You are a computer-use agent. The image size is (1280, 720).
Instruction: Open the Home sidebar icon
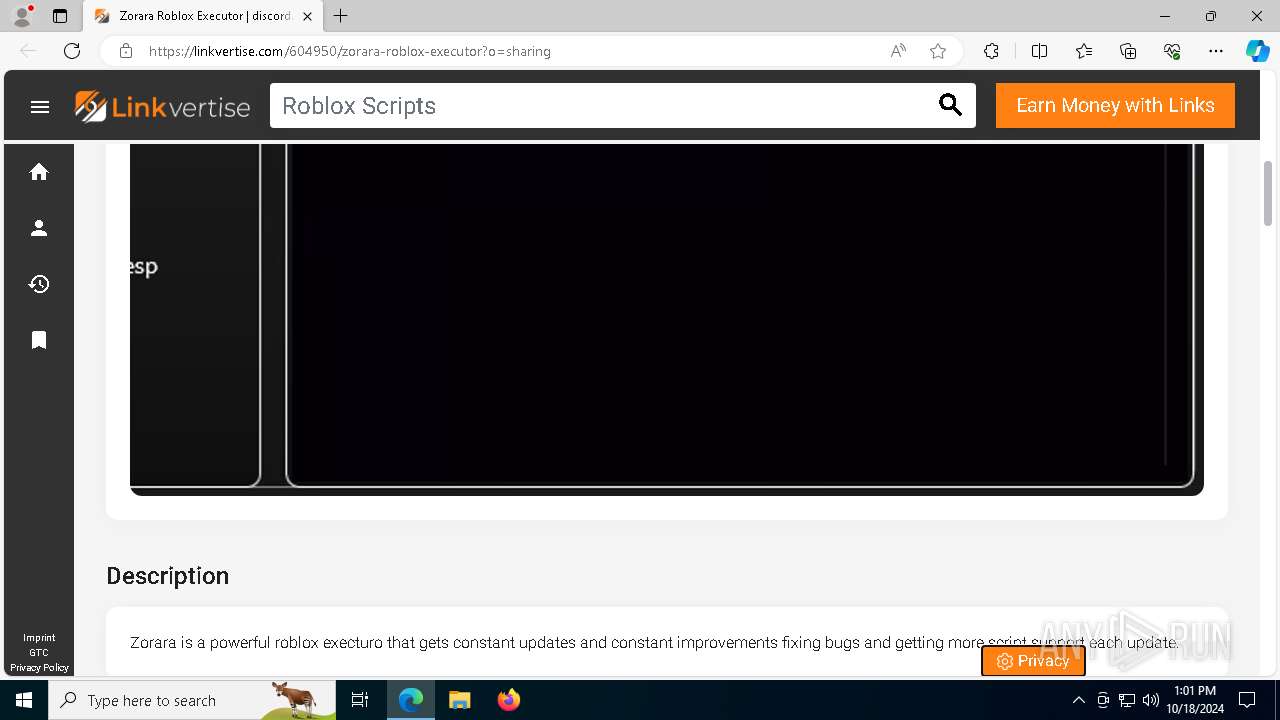pos(39,172)
